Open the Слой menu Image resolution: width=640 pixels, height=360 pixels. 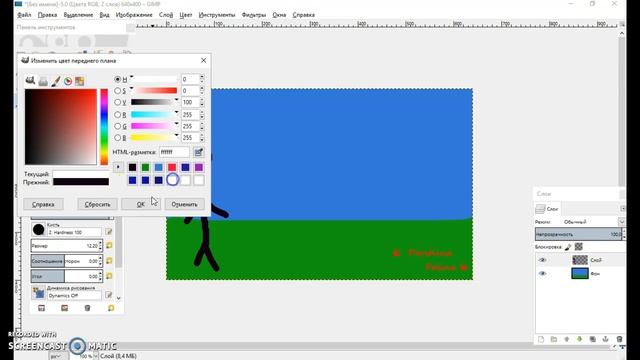click(166, 15)
